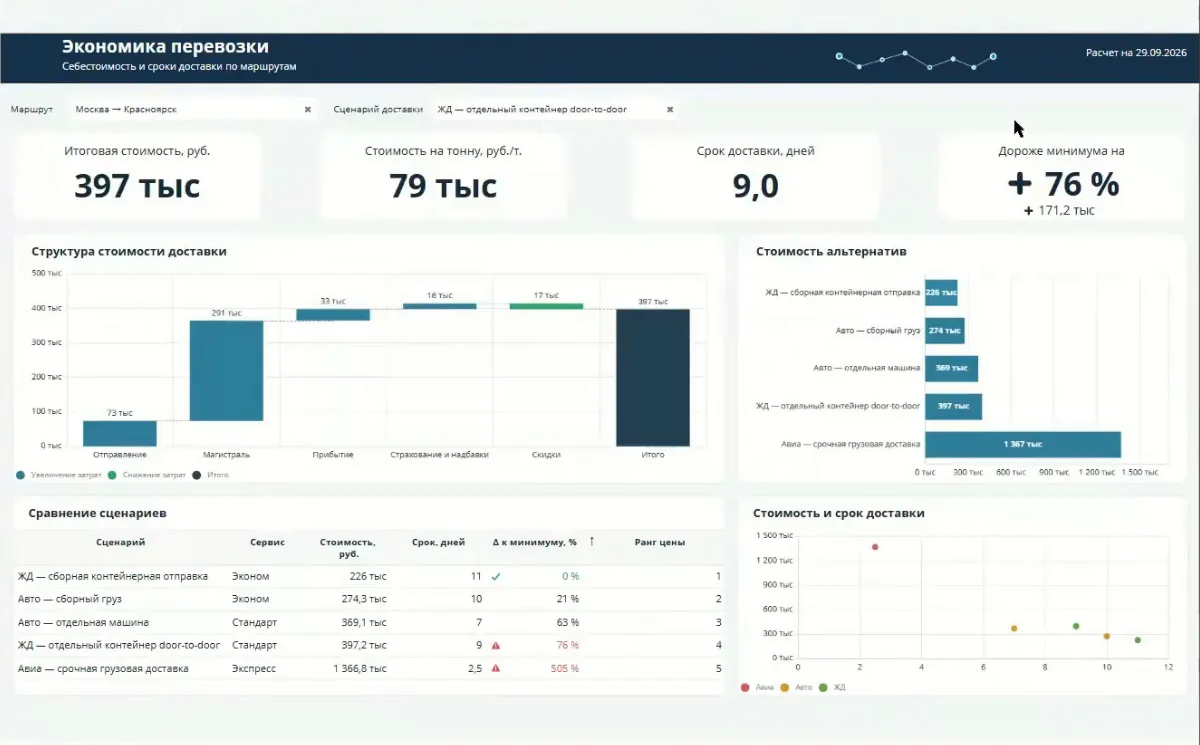Click the green ЖД scatter point at 11 days
Screen dimensions: 1200x745
pyautogui.click(x=1138, y=640)
